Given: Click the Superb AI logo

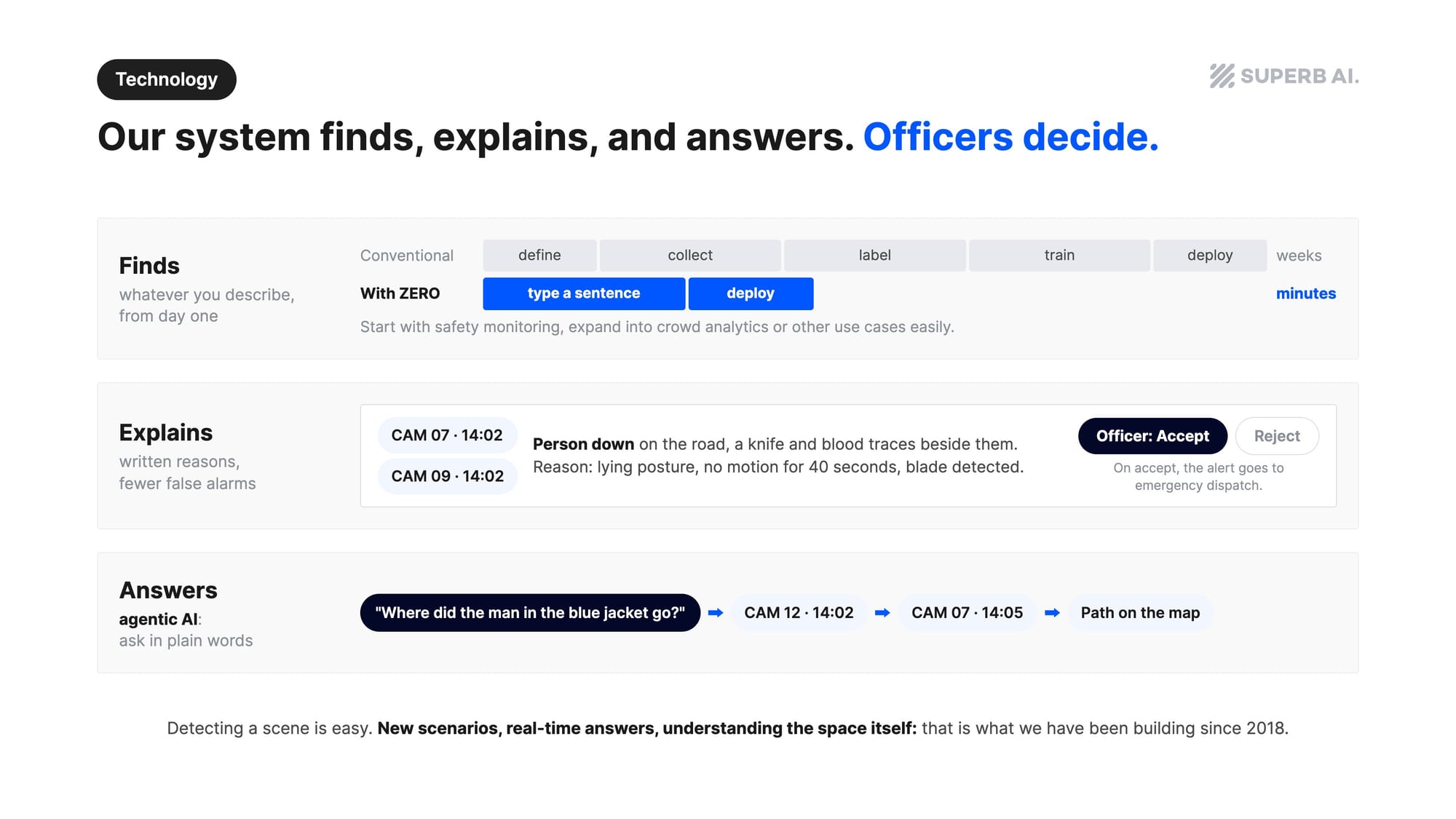Looking at the screenshot, I should tap(1284, 76).
